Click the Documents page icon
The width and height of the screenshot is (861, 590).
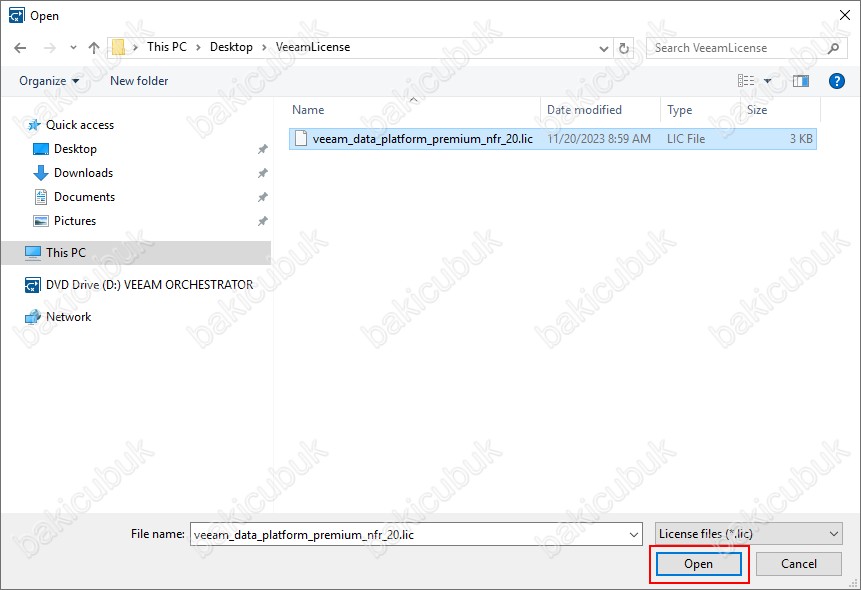pos(41,197)
